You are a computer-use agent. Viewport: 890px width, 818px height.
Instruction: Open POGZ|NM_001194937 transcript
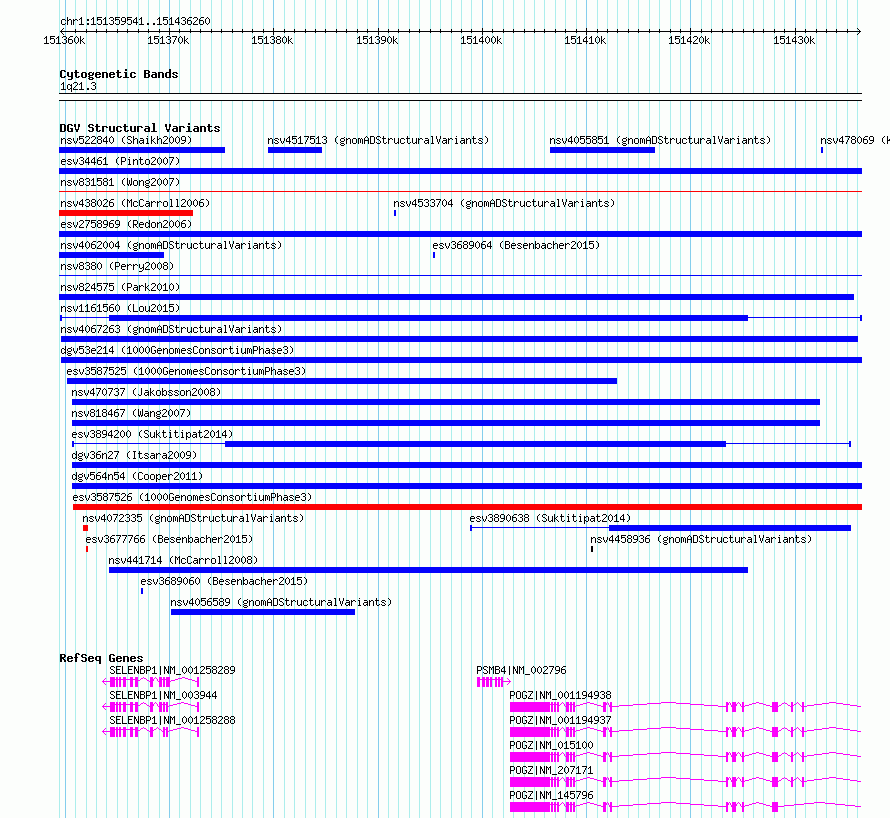coord(560,720)
